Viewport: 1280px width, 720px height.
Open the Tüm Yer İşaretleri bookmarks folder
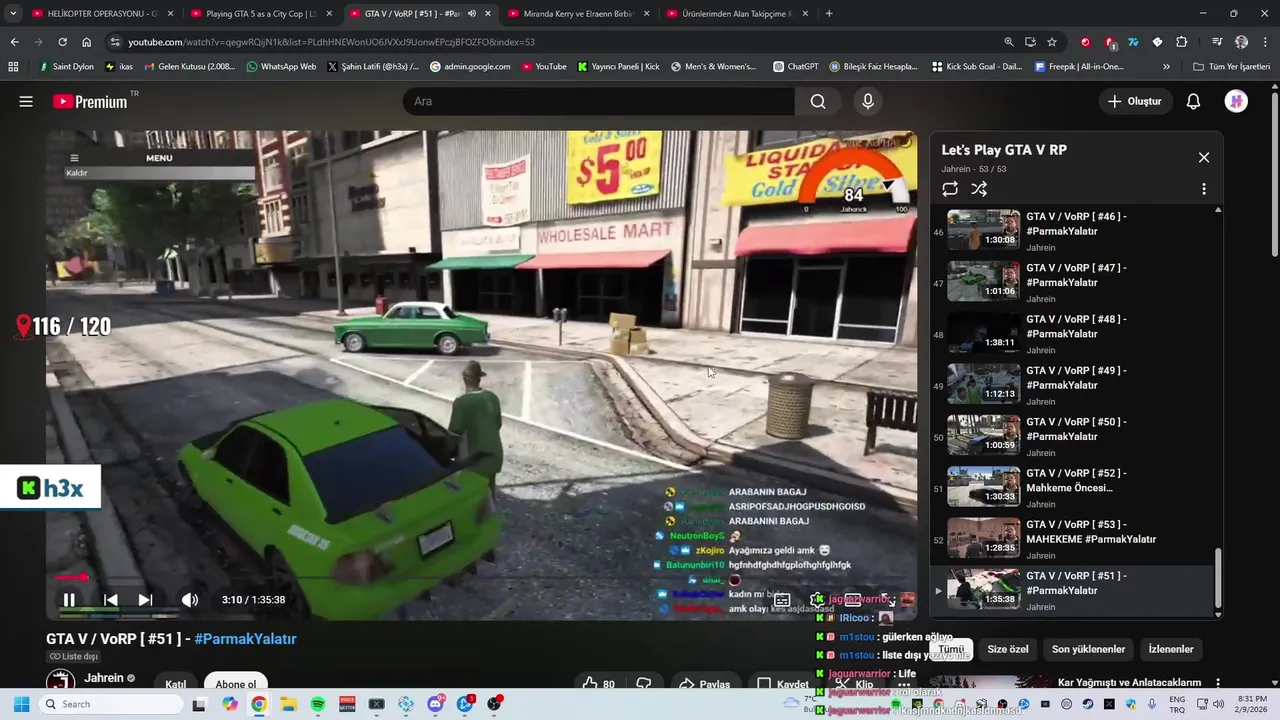pyautogui.click(x=1232, y=67)
